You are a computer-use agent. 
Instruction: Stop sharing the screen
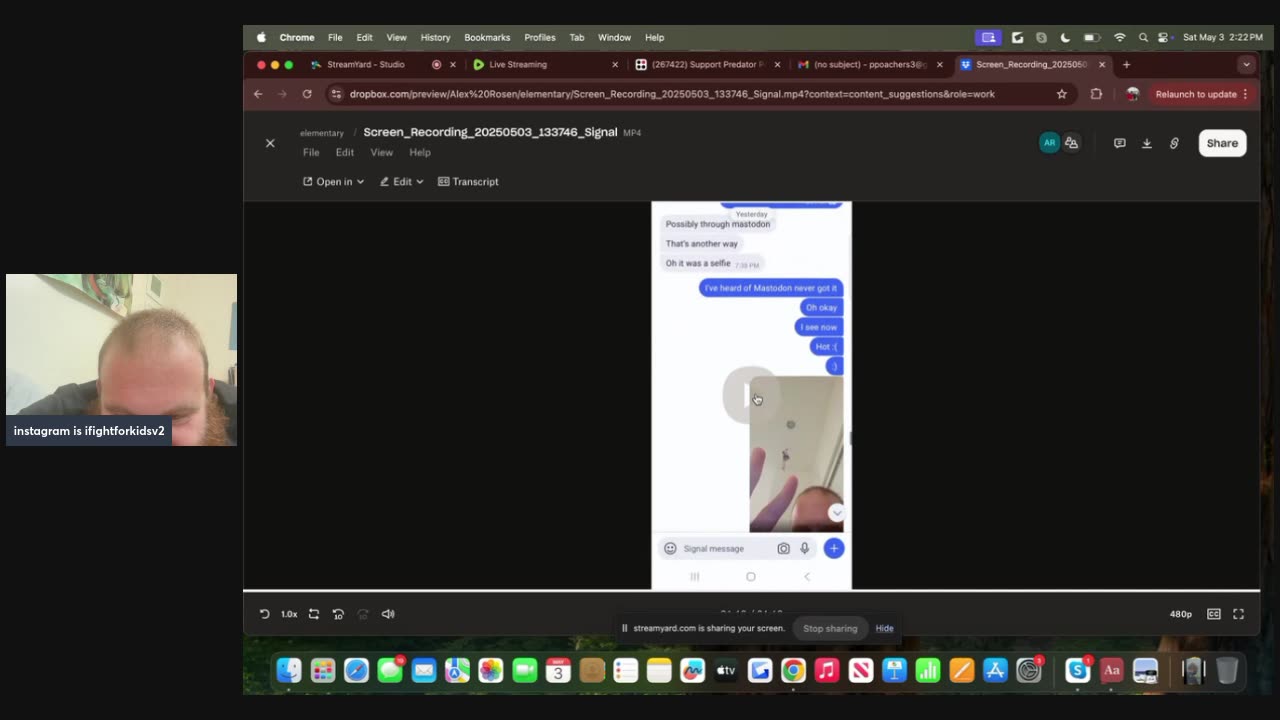tap(830, 628)
